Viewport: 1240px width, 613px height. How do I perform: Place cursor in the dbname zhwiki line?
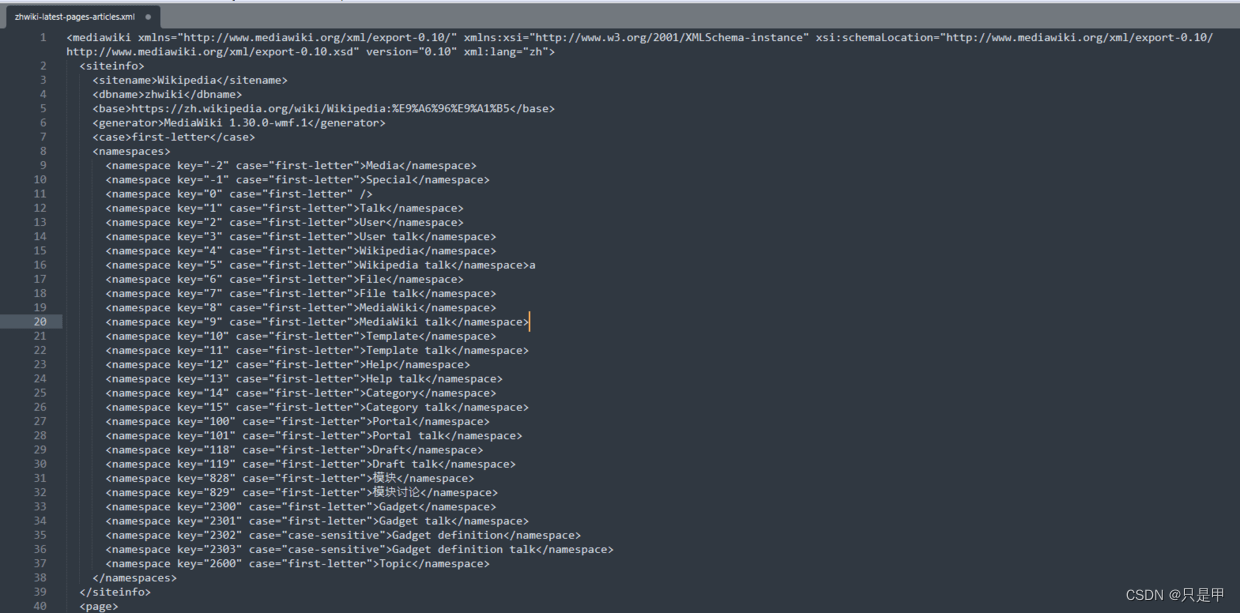[x=167, y=94]
